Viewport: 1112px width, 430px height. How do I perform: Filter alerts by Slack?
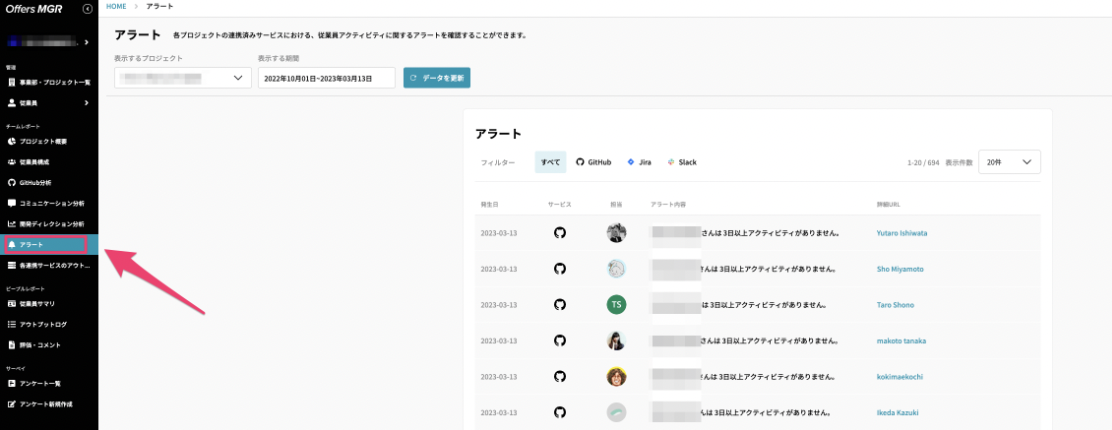point(682,162)
